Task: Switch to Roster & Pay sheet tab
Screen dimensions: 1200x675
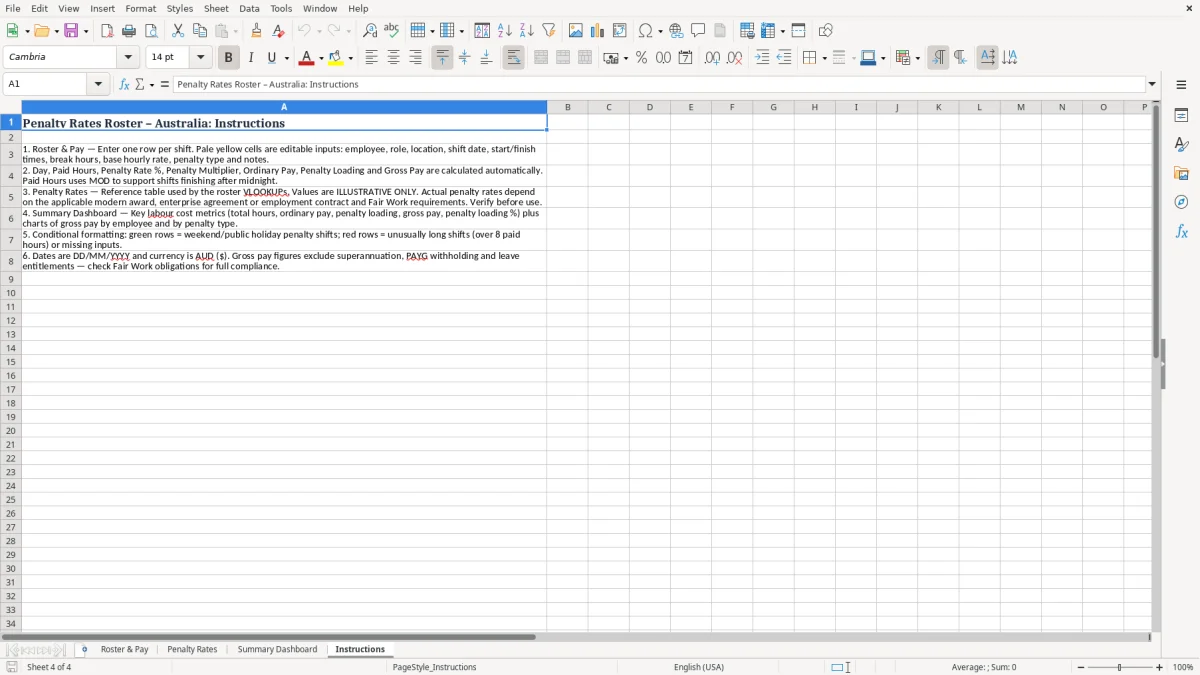Action: (x=124, y=650)
